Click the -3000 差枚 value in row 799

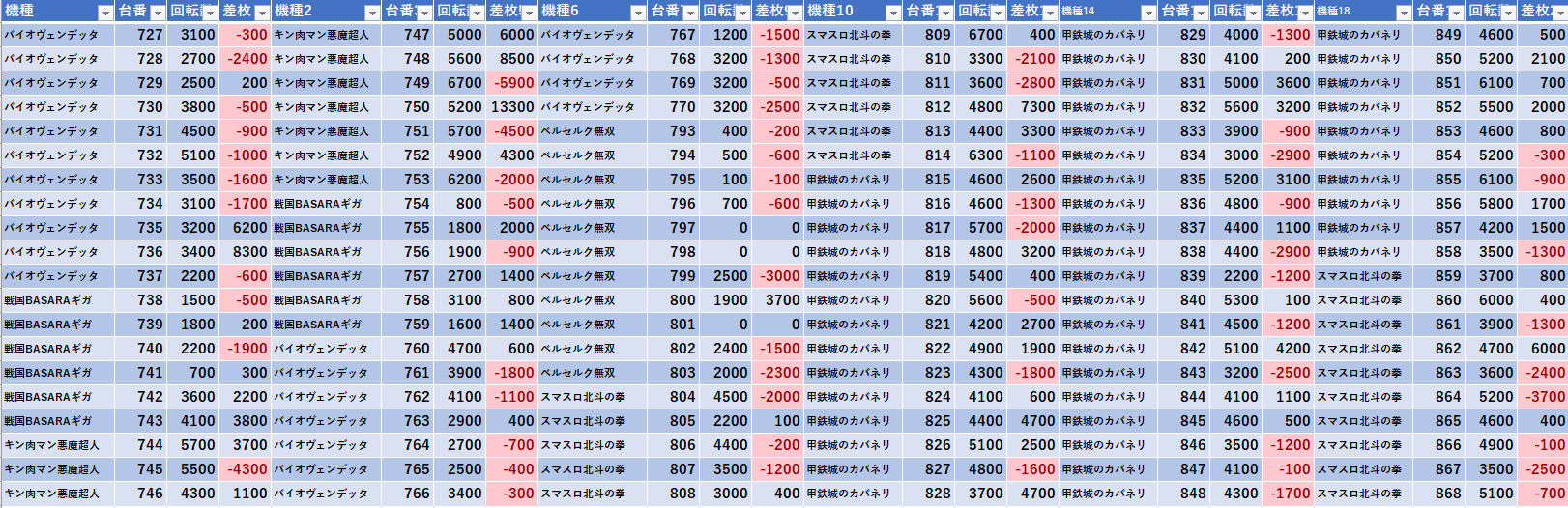click(778, 276)
